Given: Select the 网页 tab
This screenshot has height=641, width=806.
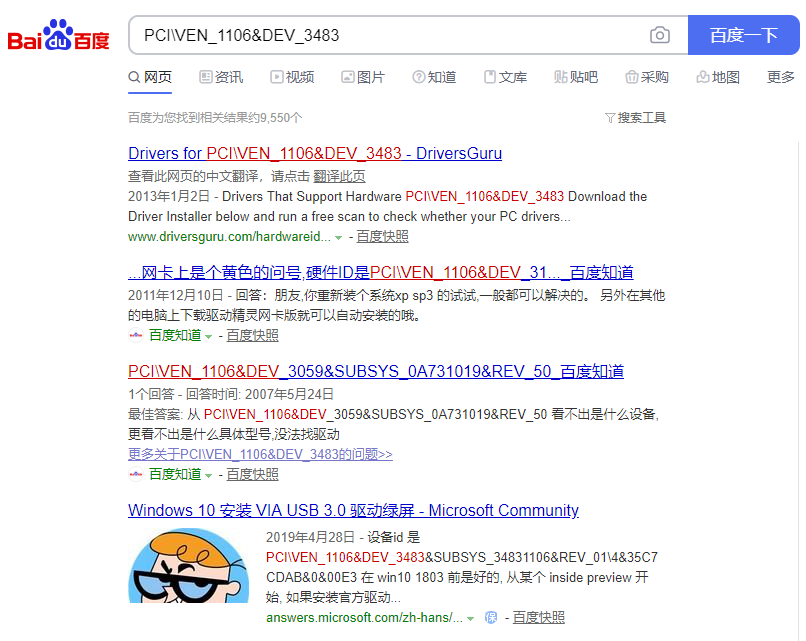Looking at the screenshot, I should click(150, 77).
